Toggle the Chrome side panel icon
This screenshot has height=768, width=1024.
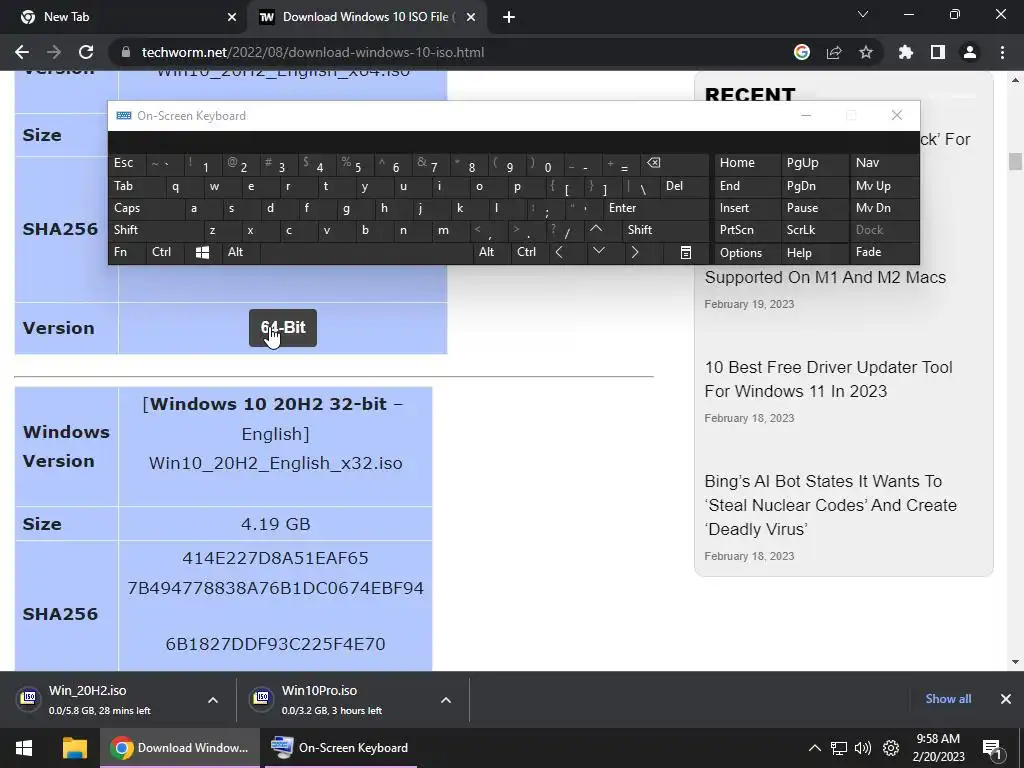(x=938, y=52)
